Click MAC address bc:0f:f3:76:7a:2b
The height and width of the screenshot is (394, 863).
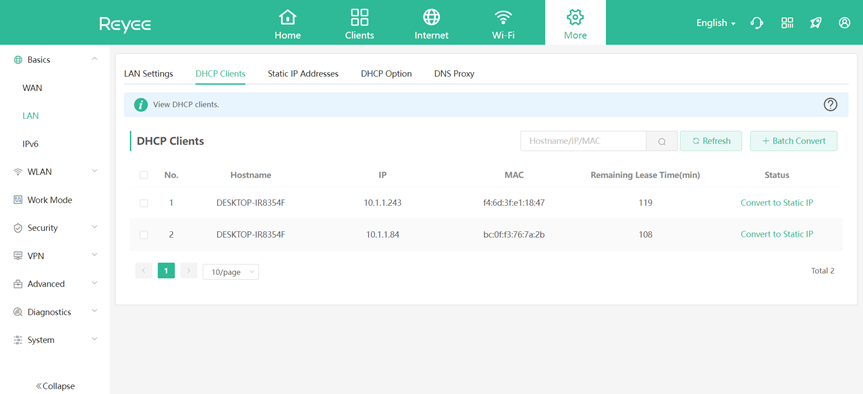514,235
